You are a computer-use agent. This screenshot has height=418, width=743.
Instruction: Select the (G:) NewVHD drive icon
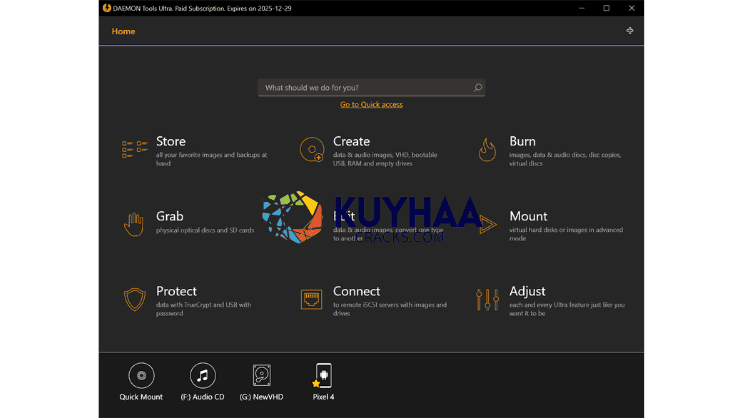(x=262, y=375)
